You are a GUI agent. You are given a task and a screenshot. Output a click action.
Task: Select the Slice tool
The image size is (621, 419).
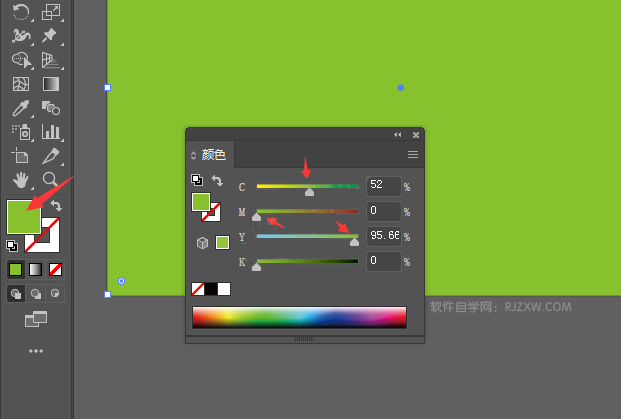point(51,156)
